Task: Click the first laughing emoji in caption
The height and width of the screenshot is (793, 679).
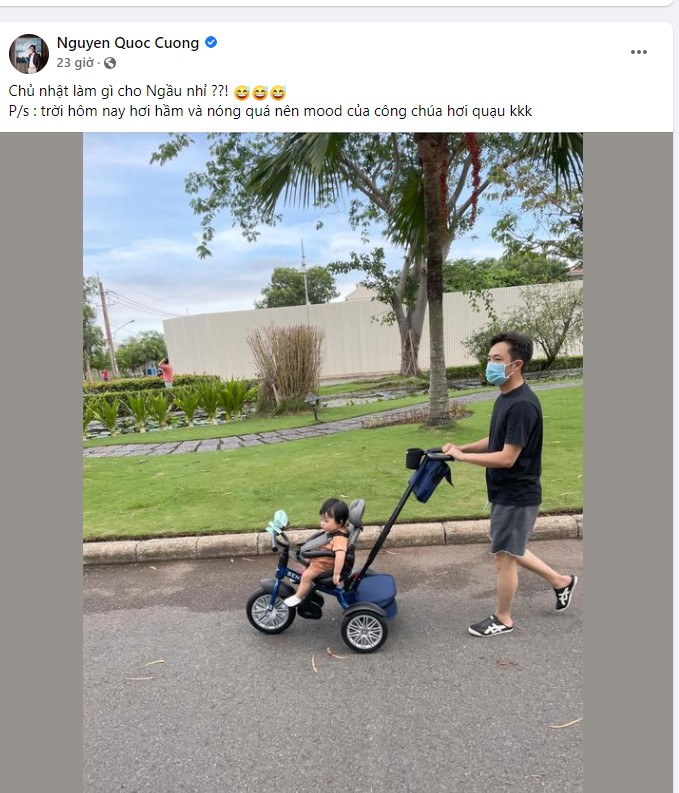Action: click(242, 93)
